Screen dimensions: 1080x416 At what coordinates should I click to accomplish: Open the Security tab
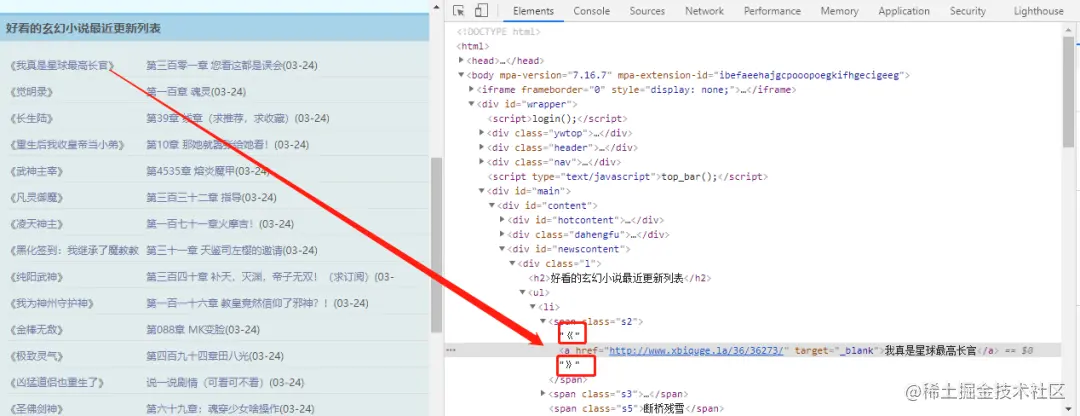pos(968,11)
